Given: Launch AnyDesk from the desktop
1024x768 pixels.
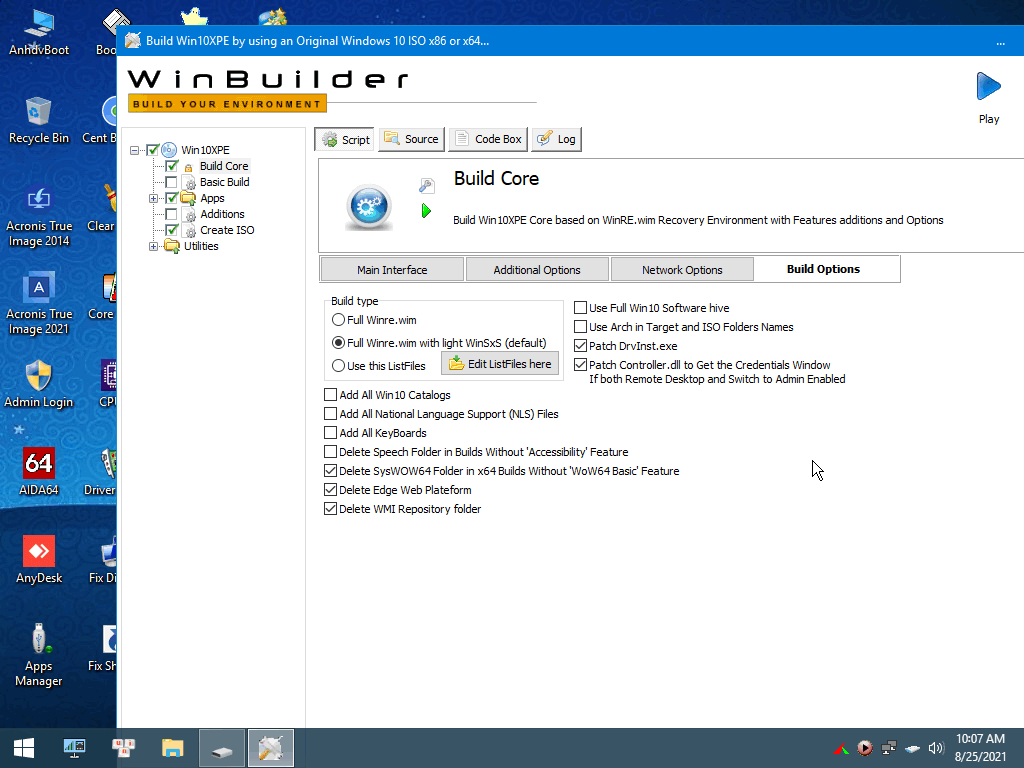Looking at the screenshot, I should pos(39,560).
